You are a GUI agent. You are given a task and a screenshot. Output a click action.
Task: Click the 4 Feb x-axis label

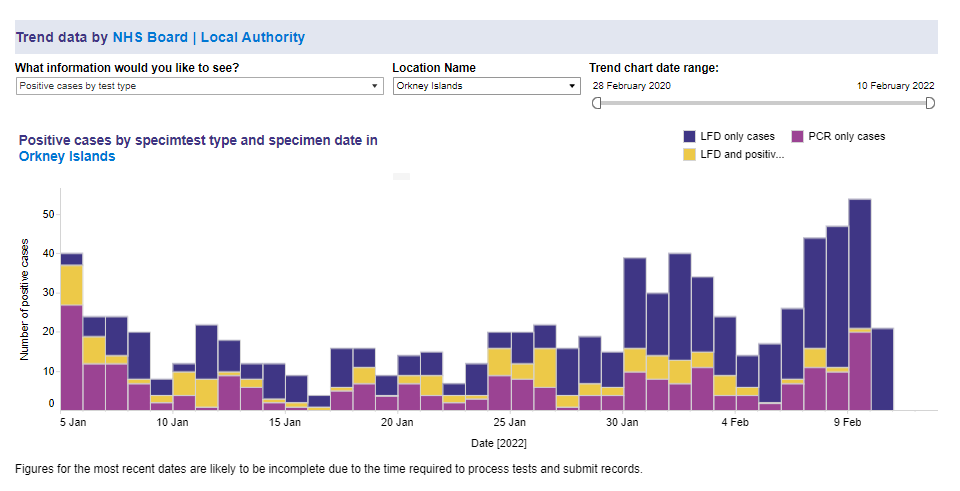[x=734, y=423]
